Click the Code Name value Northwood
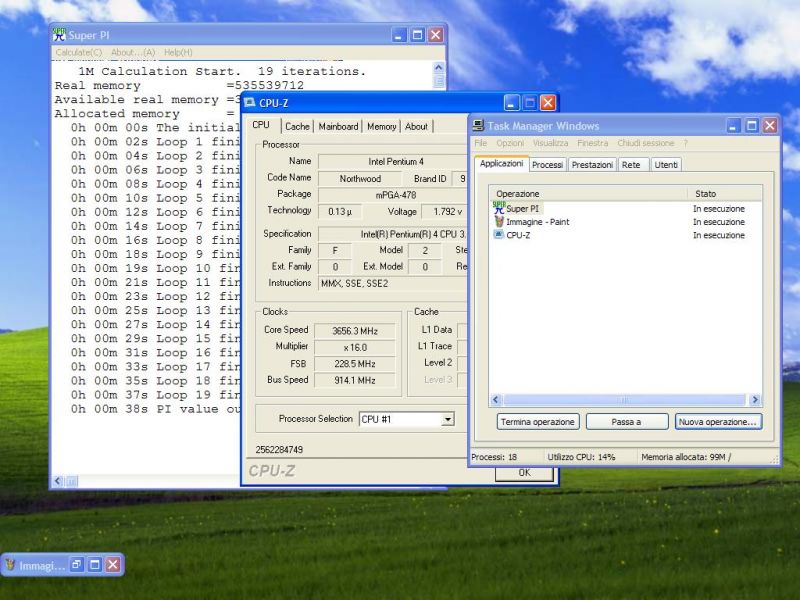Viewport: 800px width, 600px height. 360,179
